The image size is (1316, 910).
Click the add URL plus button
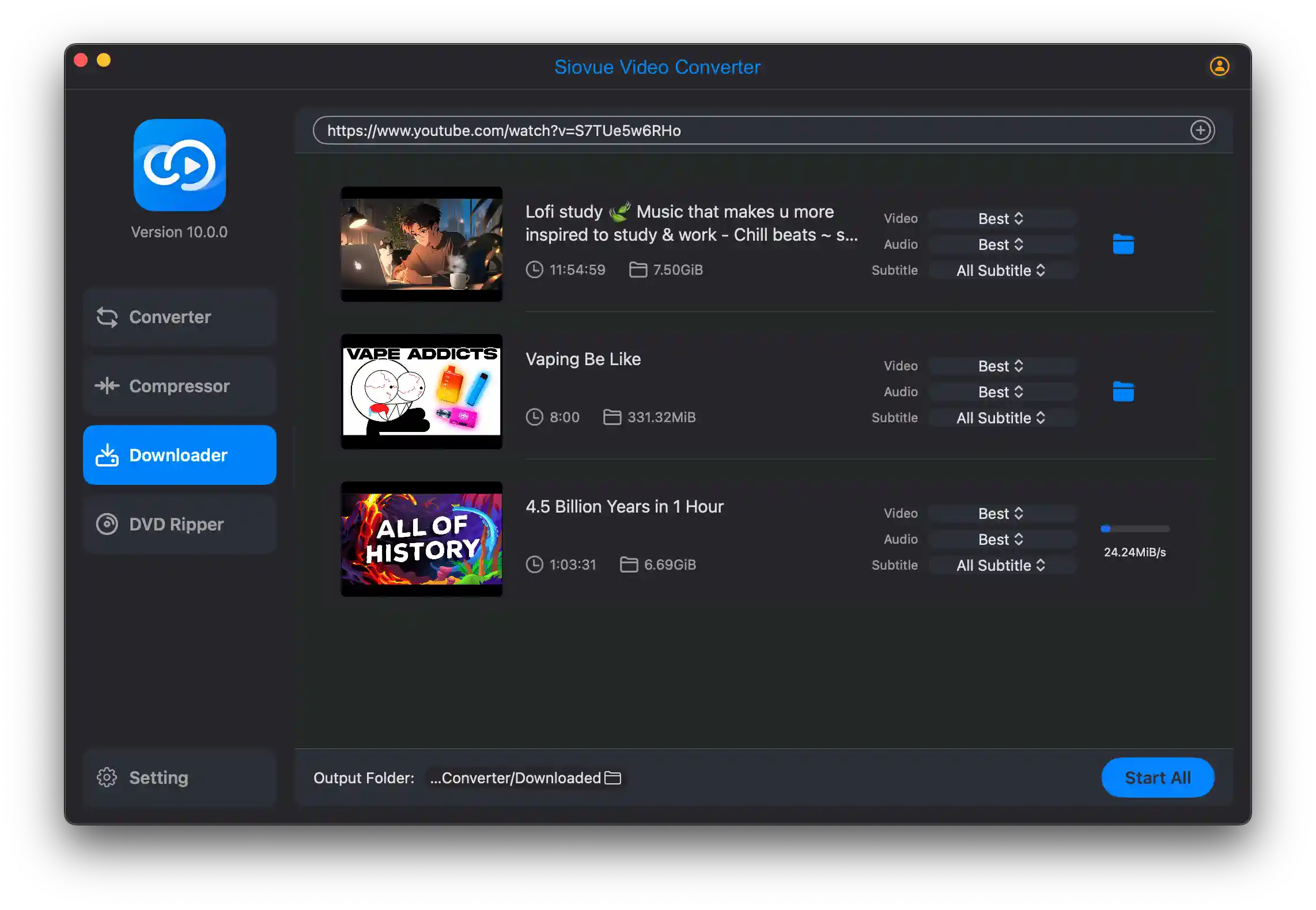coord(1201,130)
